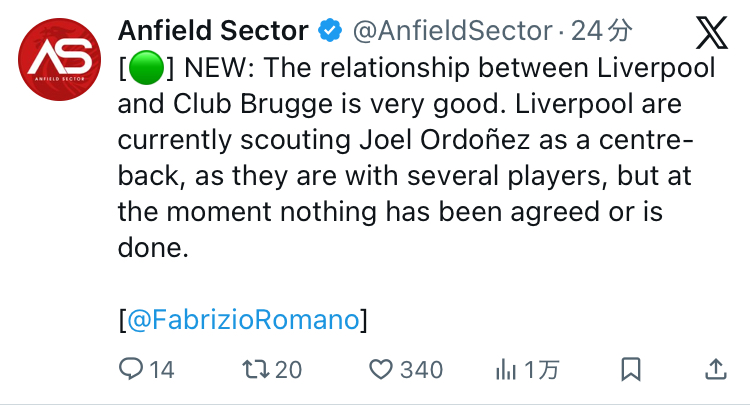Like the post with heart icon
This screenshot has width=750, height=420.
(380, 370)
